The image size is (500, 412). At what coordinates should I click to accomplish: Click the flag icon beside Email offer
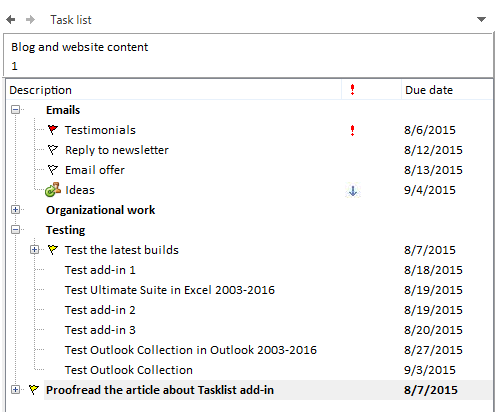click(x=53, y=170)
